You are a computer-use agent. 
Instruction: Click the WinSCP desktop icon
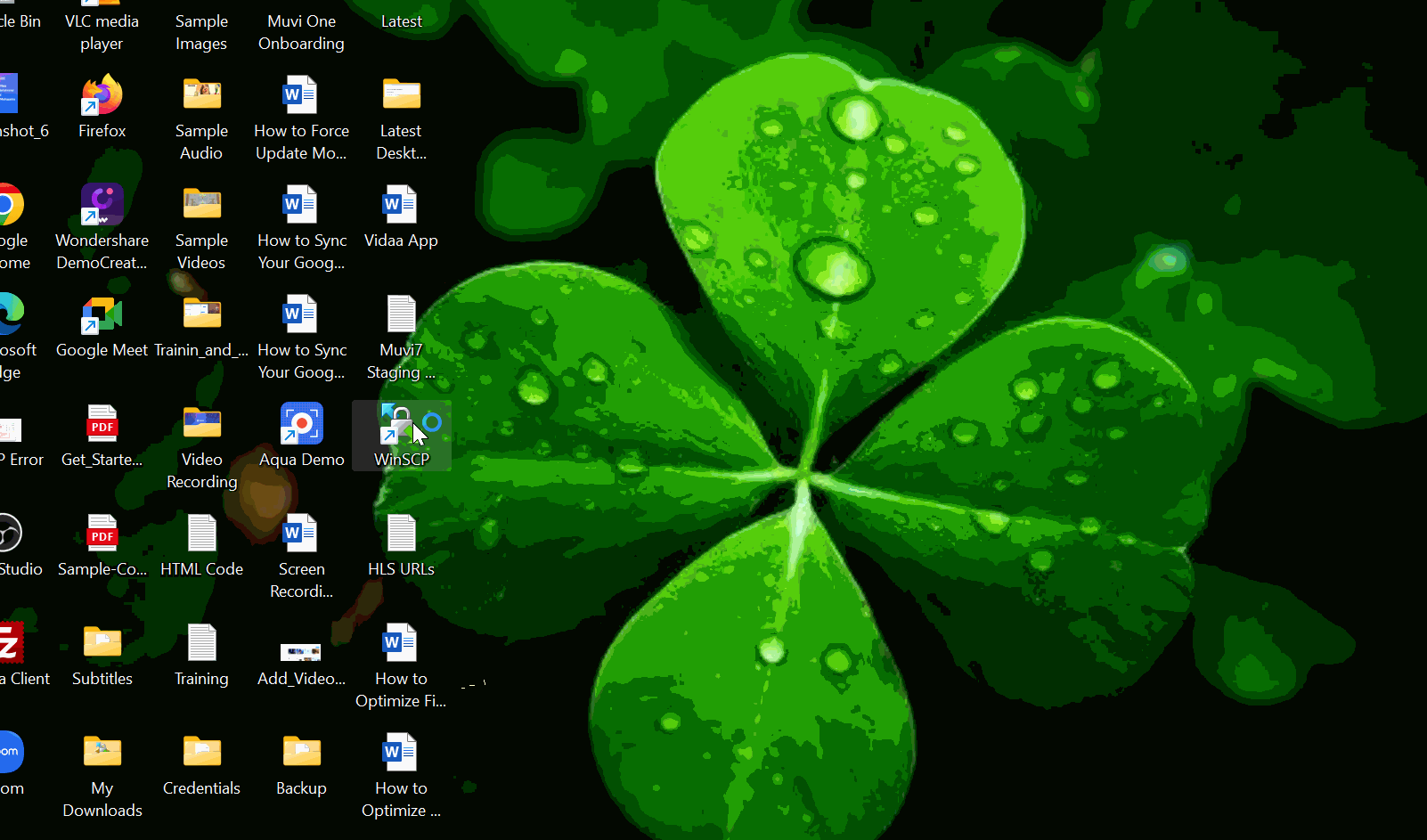(401, 427)
